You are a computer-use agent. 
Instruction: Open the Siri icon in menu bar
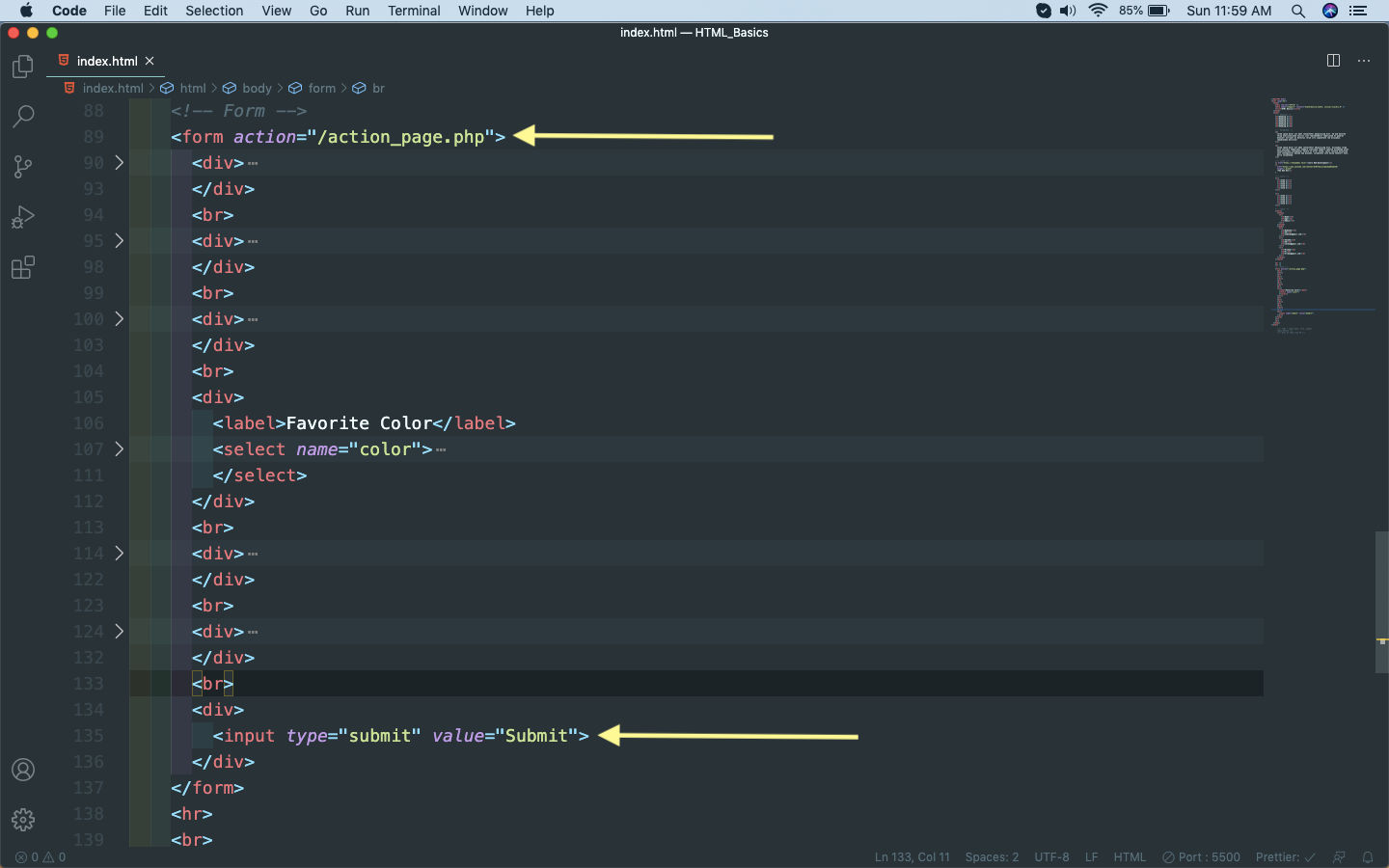click(1330, 11)
